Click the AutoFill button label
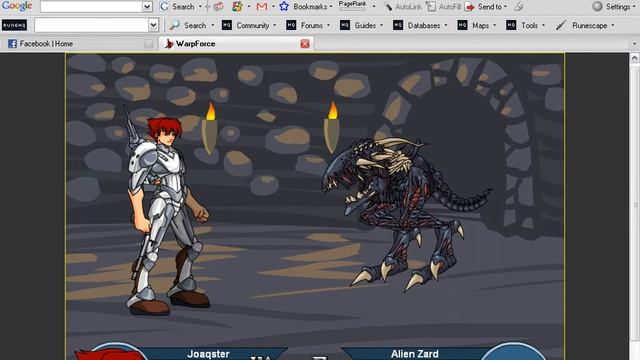 click(450, 7)
